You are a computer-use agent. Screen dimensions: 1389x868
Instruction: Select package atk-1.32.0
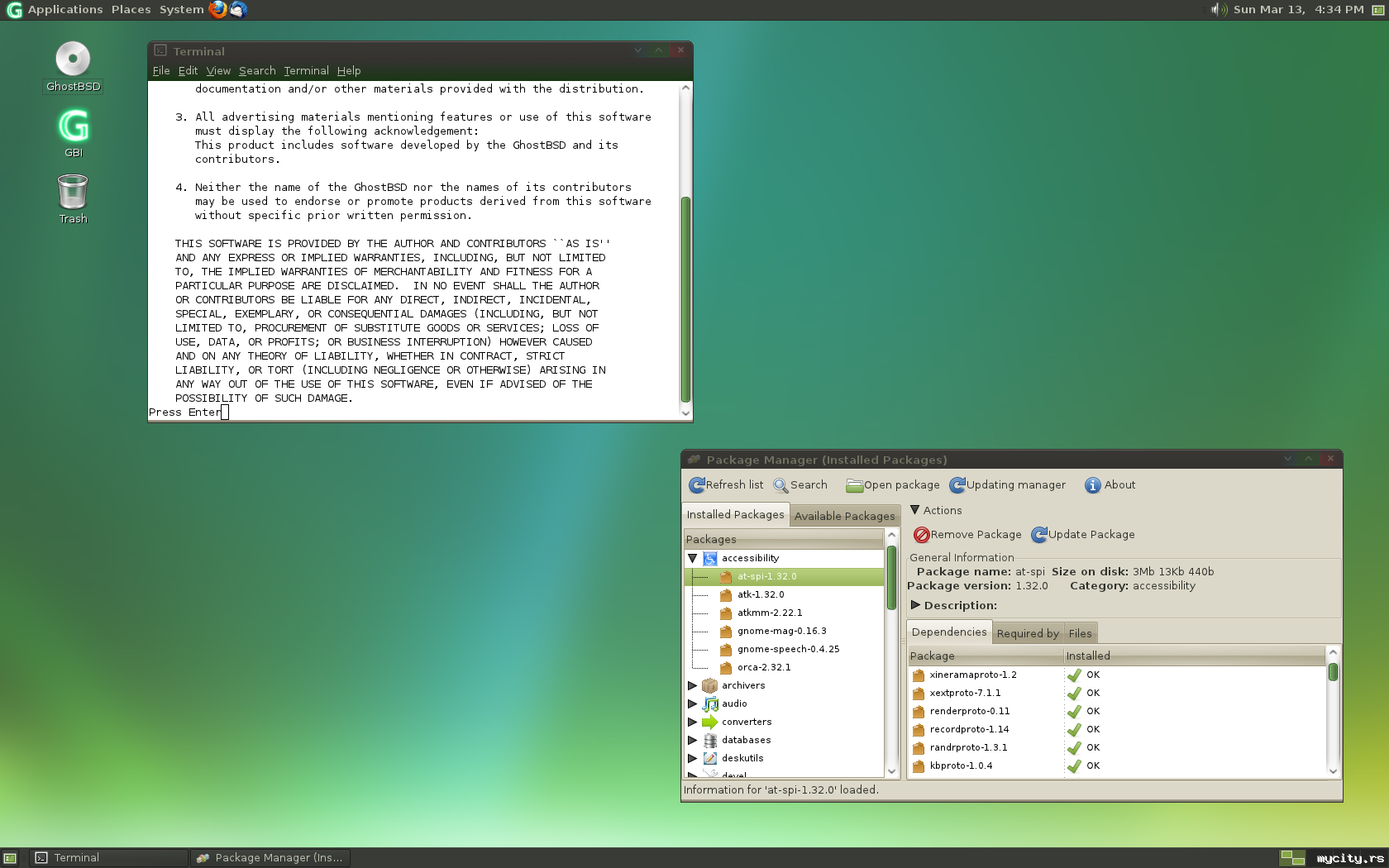(x=761, y=595)
